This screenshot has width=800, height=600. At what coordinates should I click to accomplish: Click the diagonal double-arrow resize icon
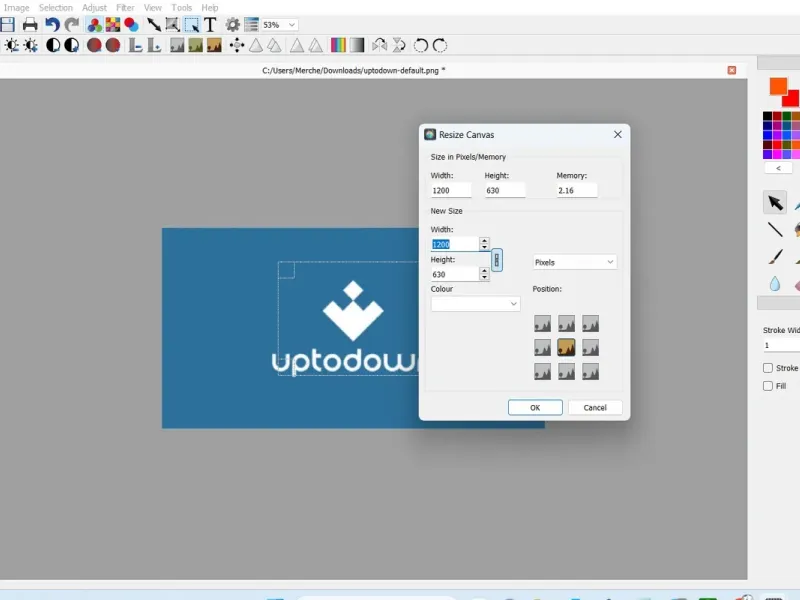click(154, 24)
